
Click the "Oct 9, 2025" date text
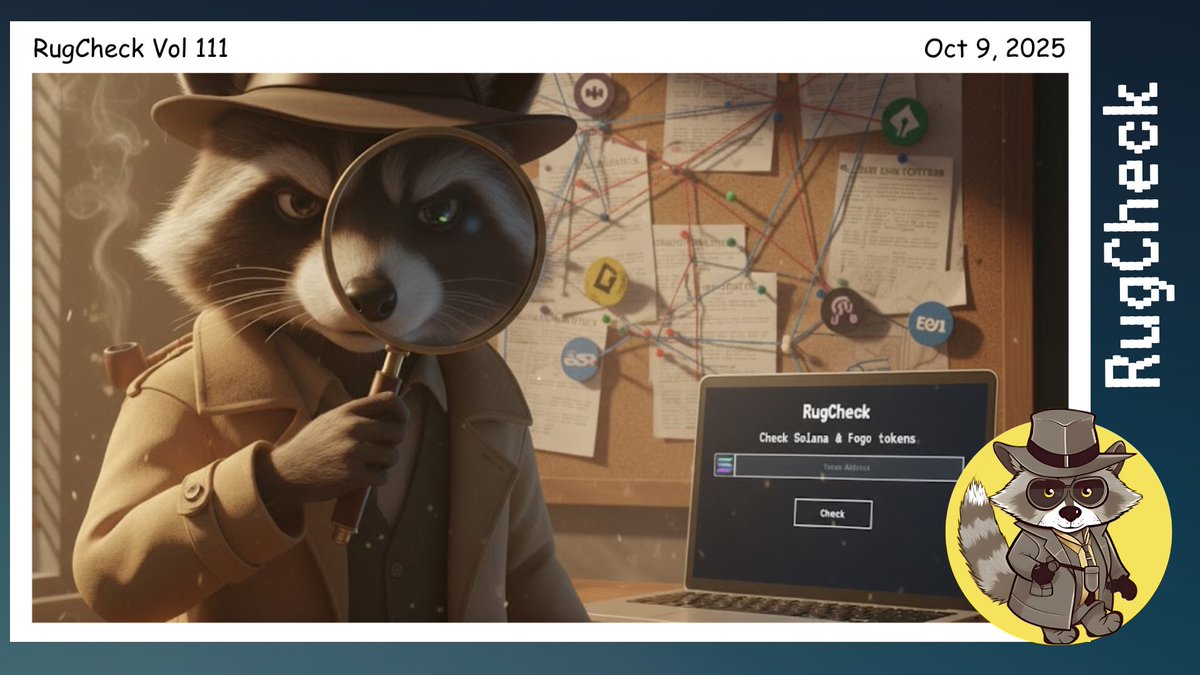tap(995, 48)
